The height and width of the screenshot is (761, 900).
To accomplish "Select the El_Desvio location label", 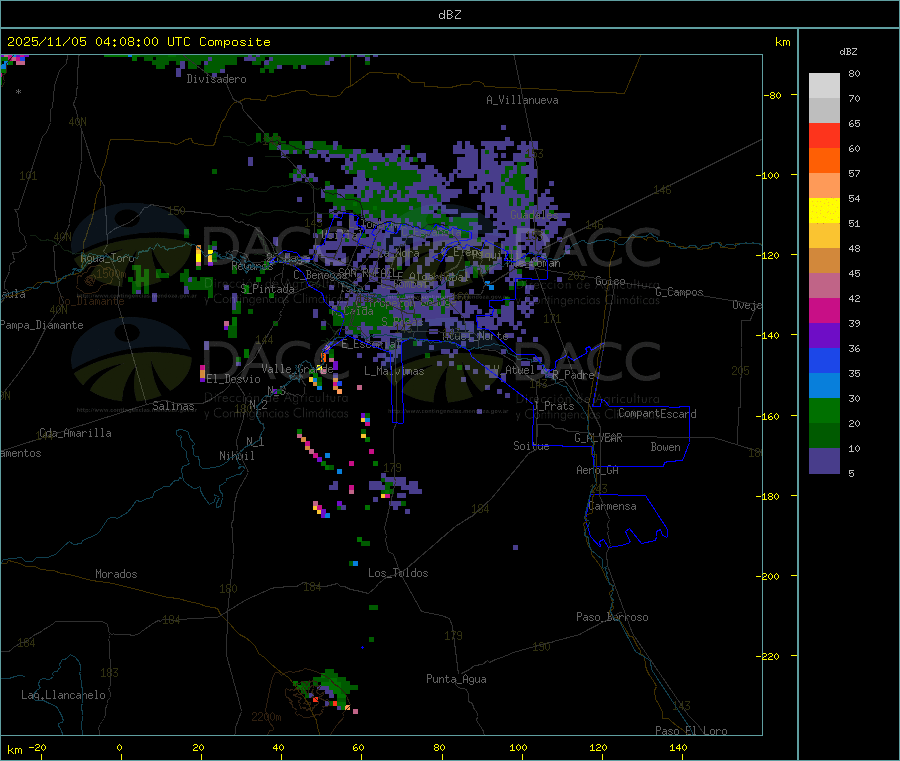I will click(x=234, y=379).
